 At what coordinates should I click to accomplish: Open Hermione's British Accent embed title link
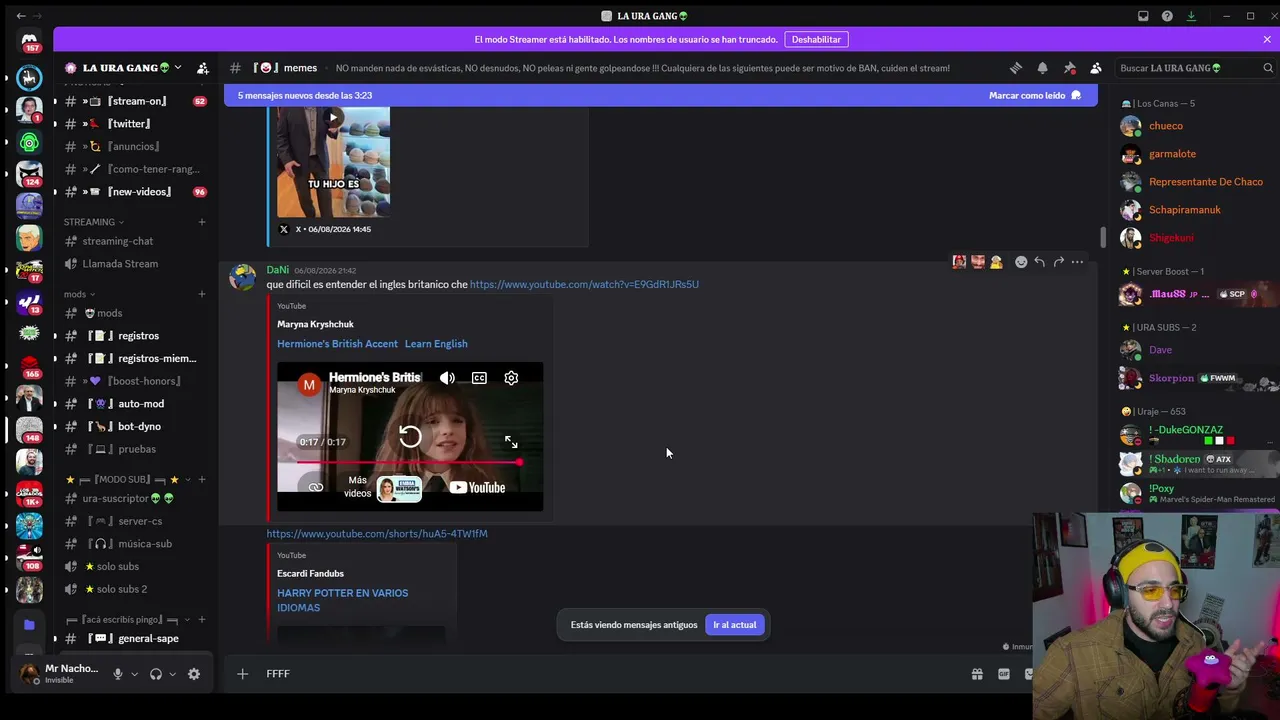coord(372,344)
